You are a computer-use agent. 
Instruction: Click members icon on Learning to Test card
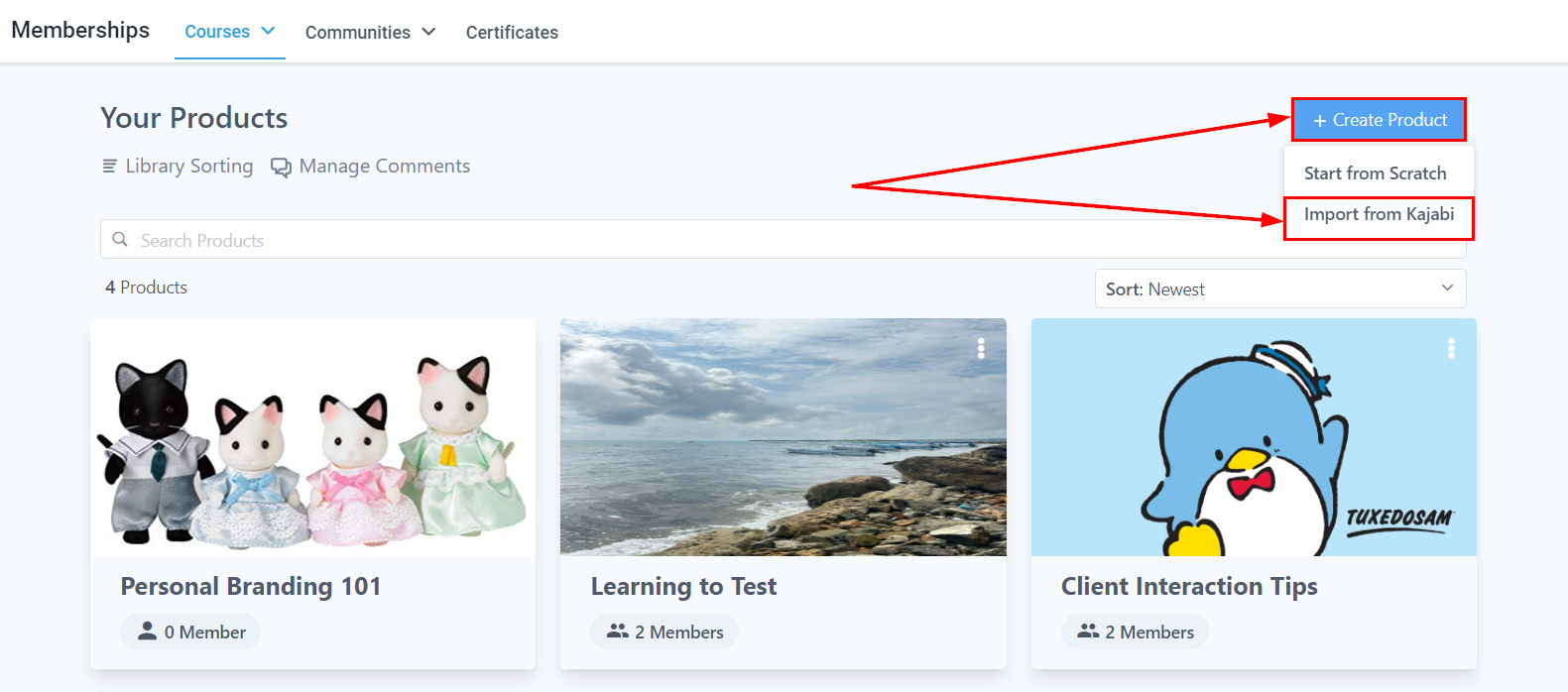click(x=618, y=632)
